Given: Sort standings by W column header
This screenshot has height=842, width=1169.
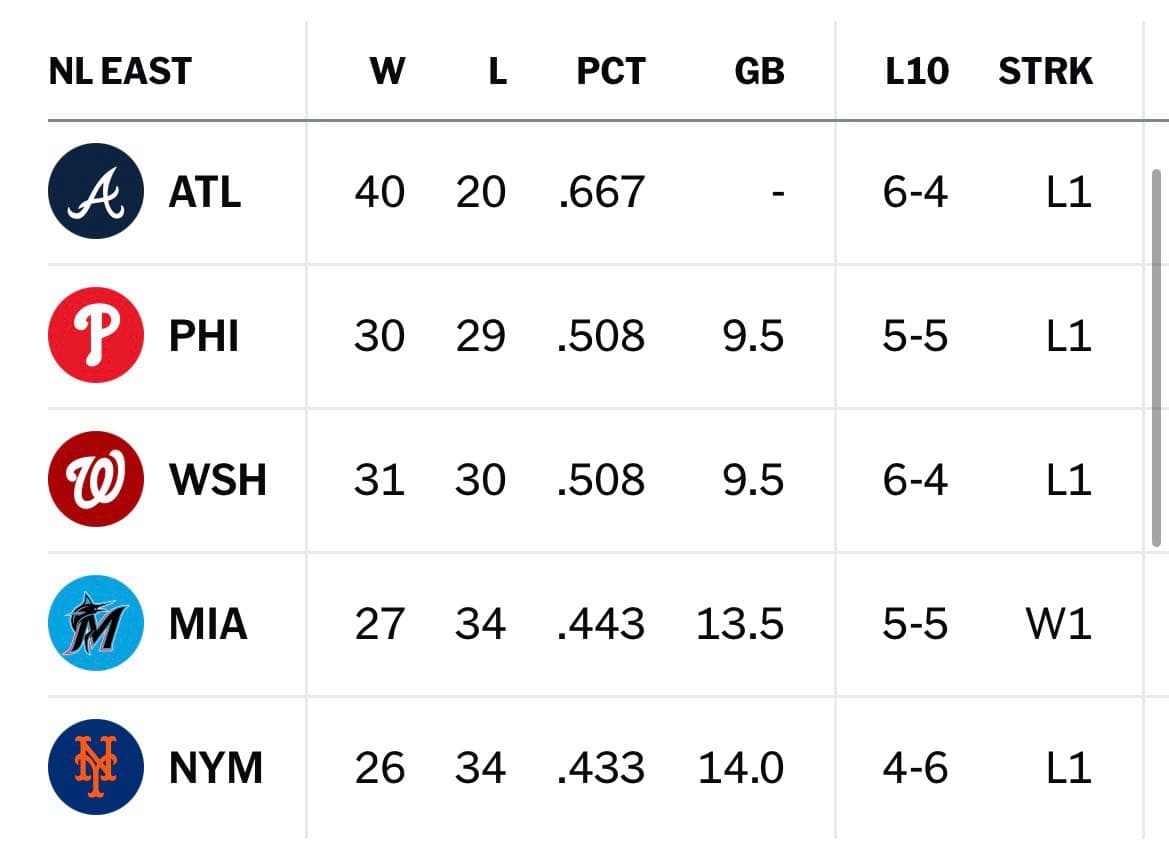Looking at the screenshot, I should click(387, 72).
